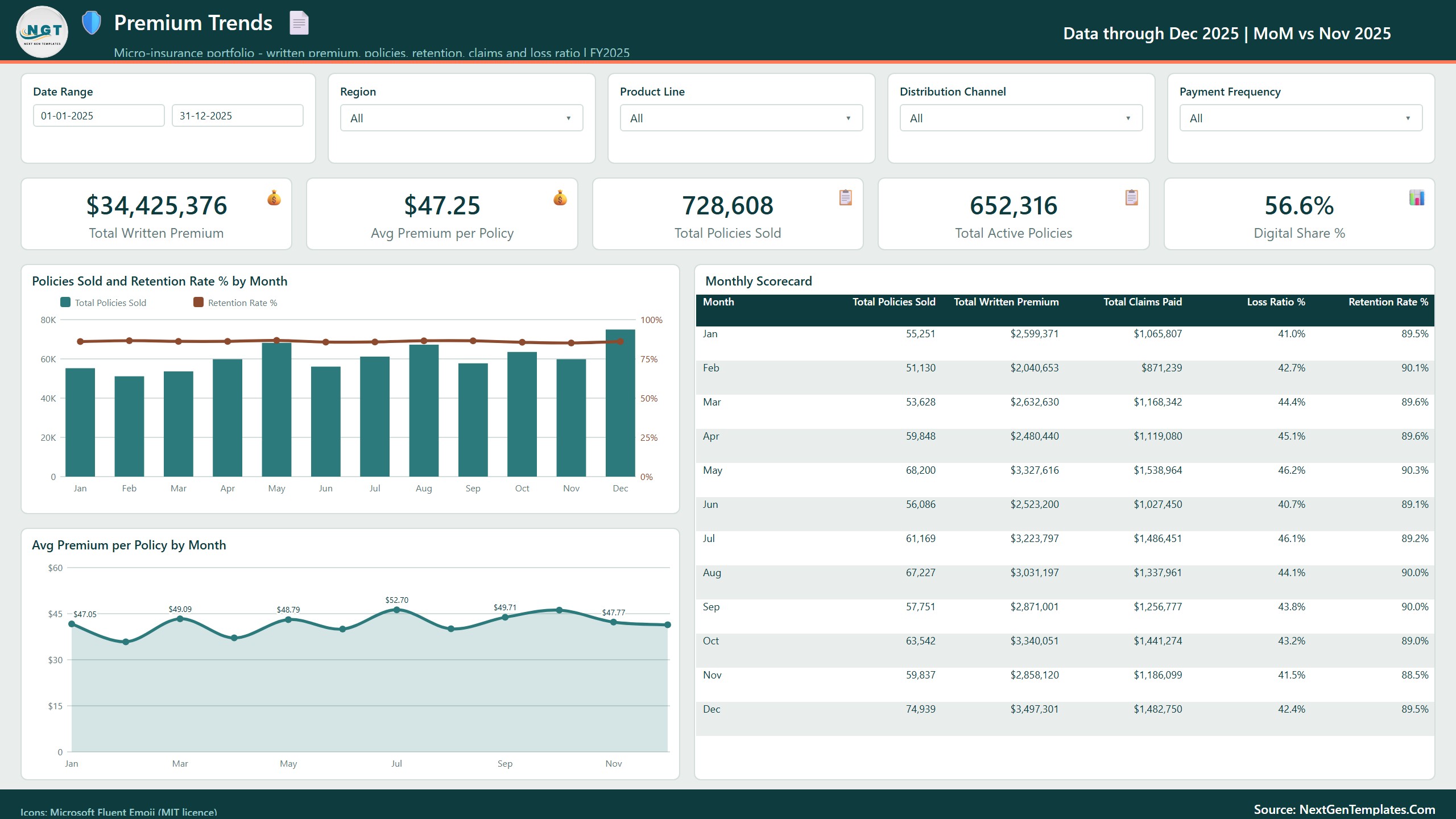Click clipboard icon on Total Active Policies card
The image size is (1456, 819).
1132,197
